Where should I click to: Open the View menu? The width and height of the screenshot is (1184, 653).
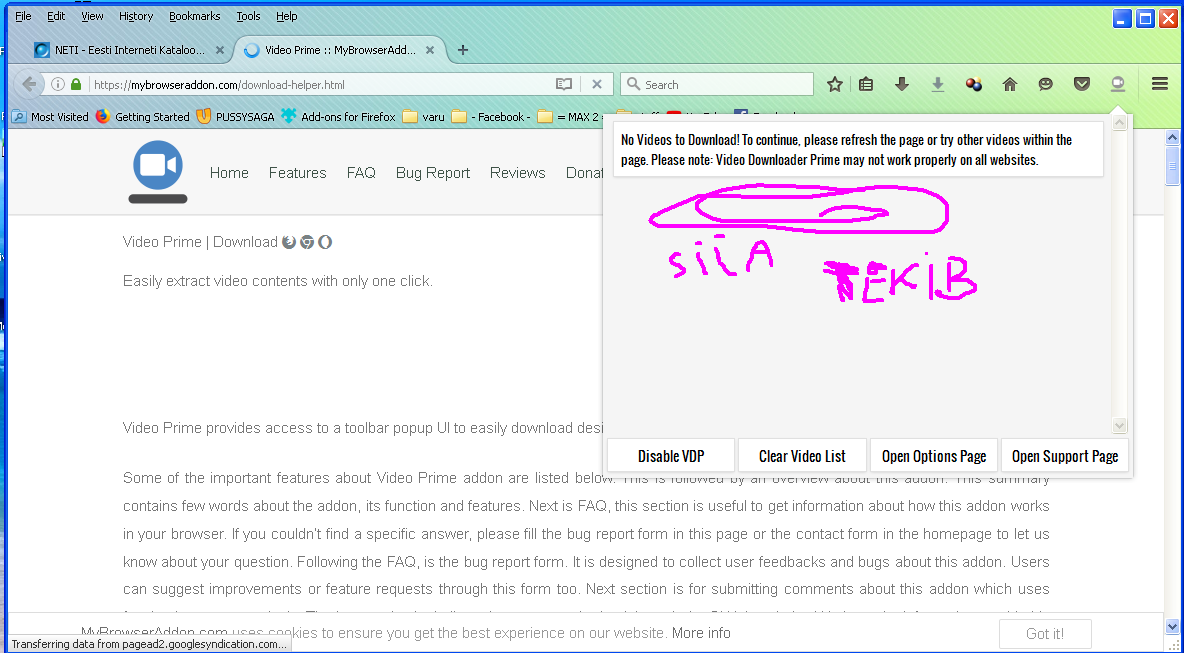pos(92,16)
